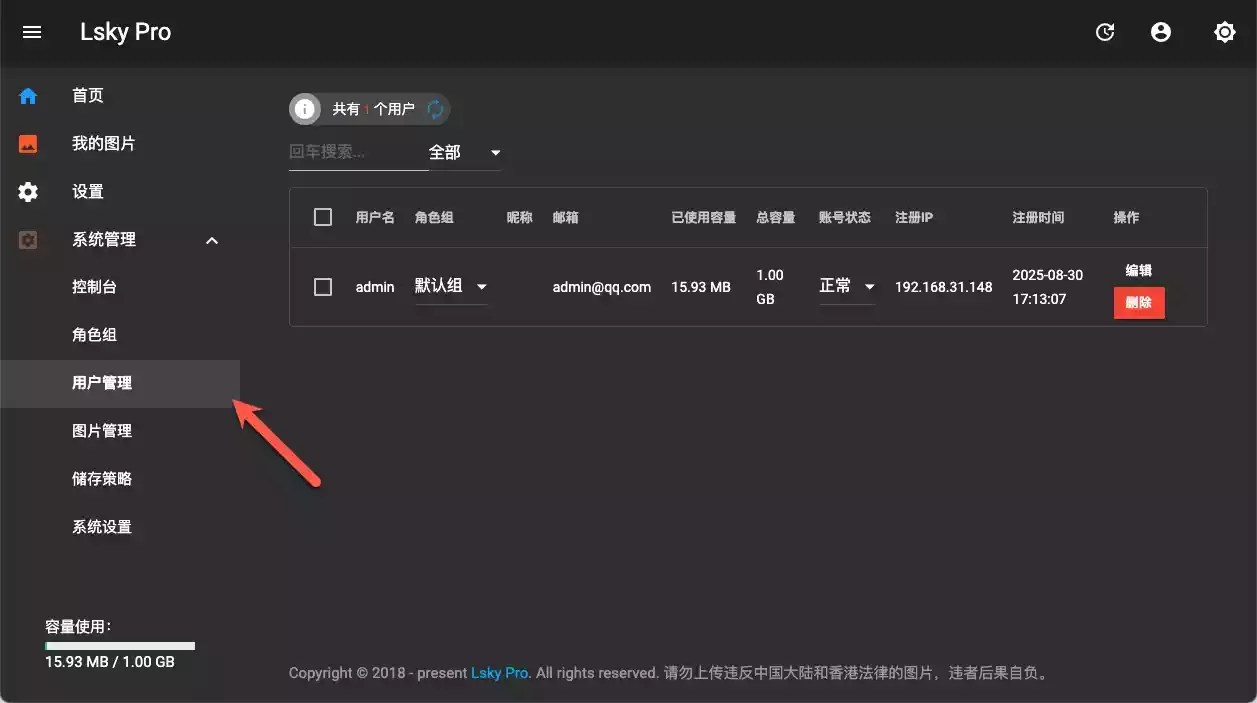This screenshot has width=1257, height=703.
Task: Click the history clock icon in header
Action: (1105, 32)
